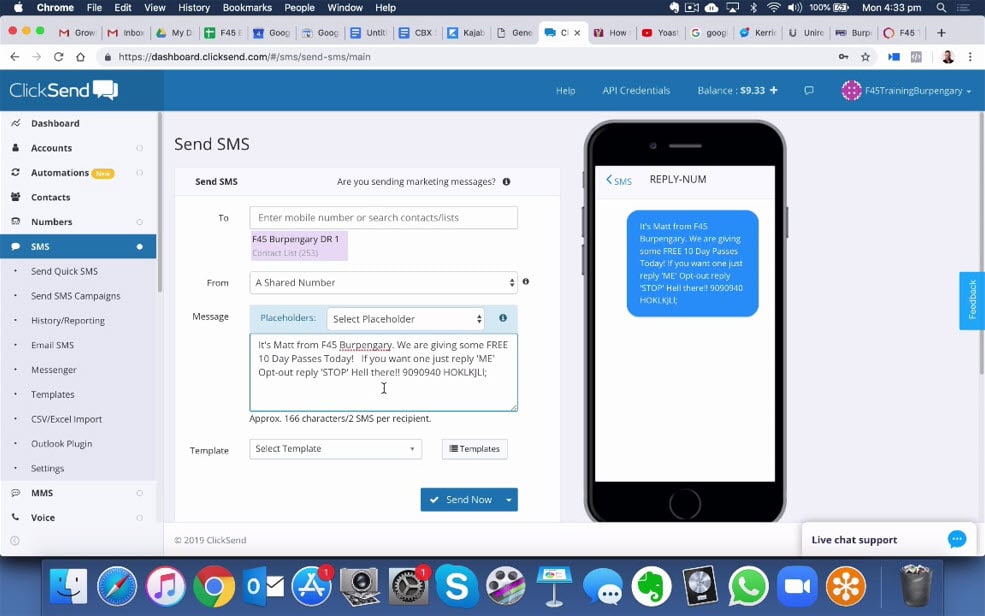Open Finder from the dock
Screen dimensions: 985x616
click(68, 586)
